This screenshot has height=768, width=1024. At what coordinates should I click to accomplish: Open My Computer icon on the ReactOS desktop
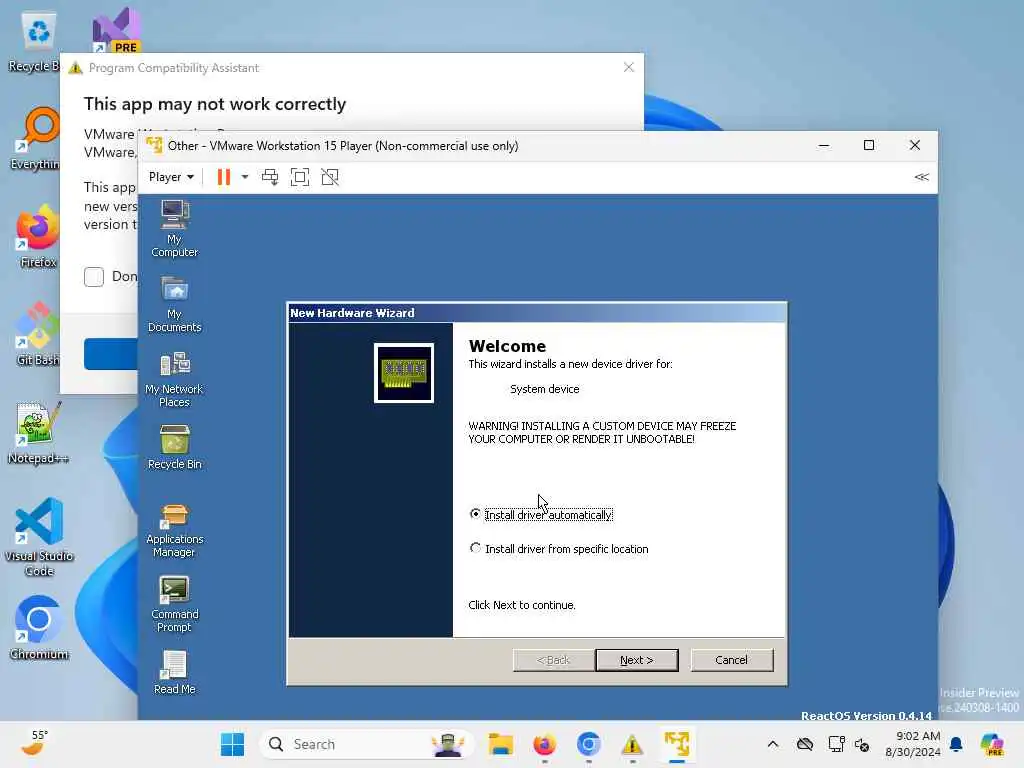tap(174, 229)
